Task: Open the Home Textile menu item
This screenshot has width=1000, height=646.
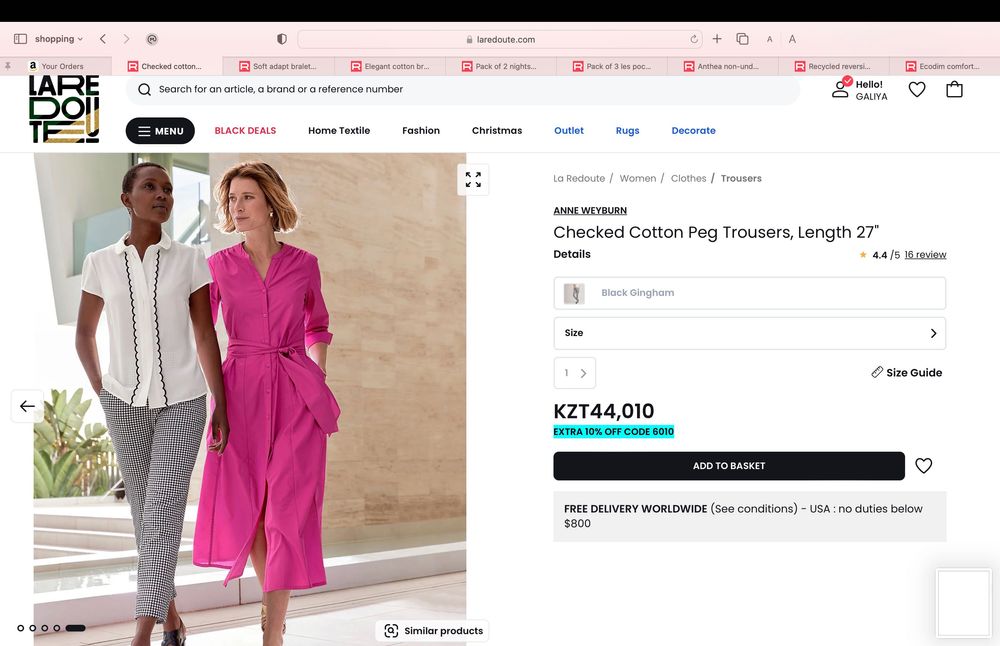Action: pyautogui.click(x=339, y=131)
